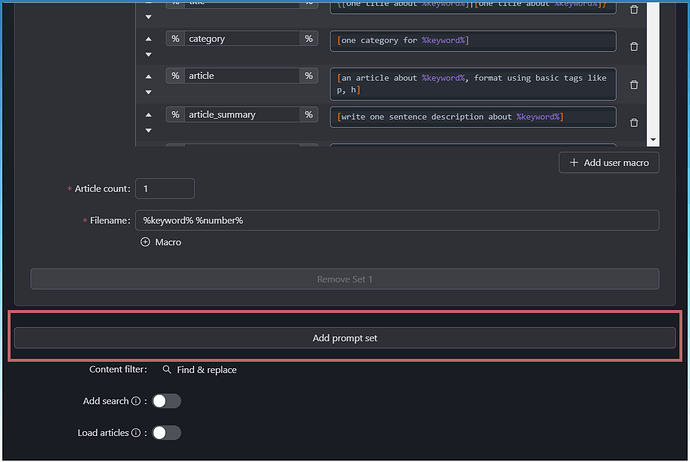Move the category macro up

click(x=149, y=39)
